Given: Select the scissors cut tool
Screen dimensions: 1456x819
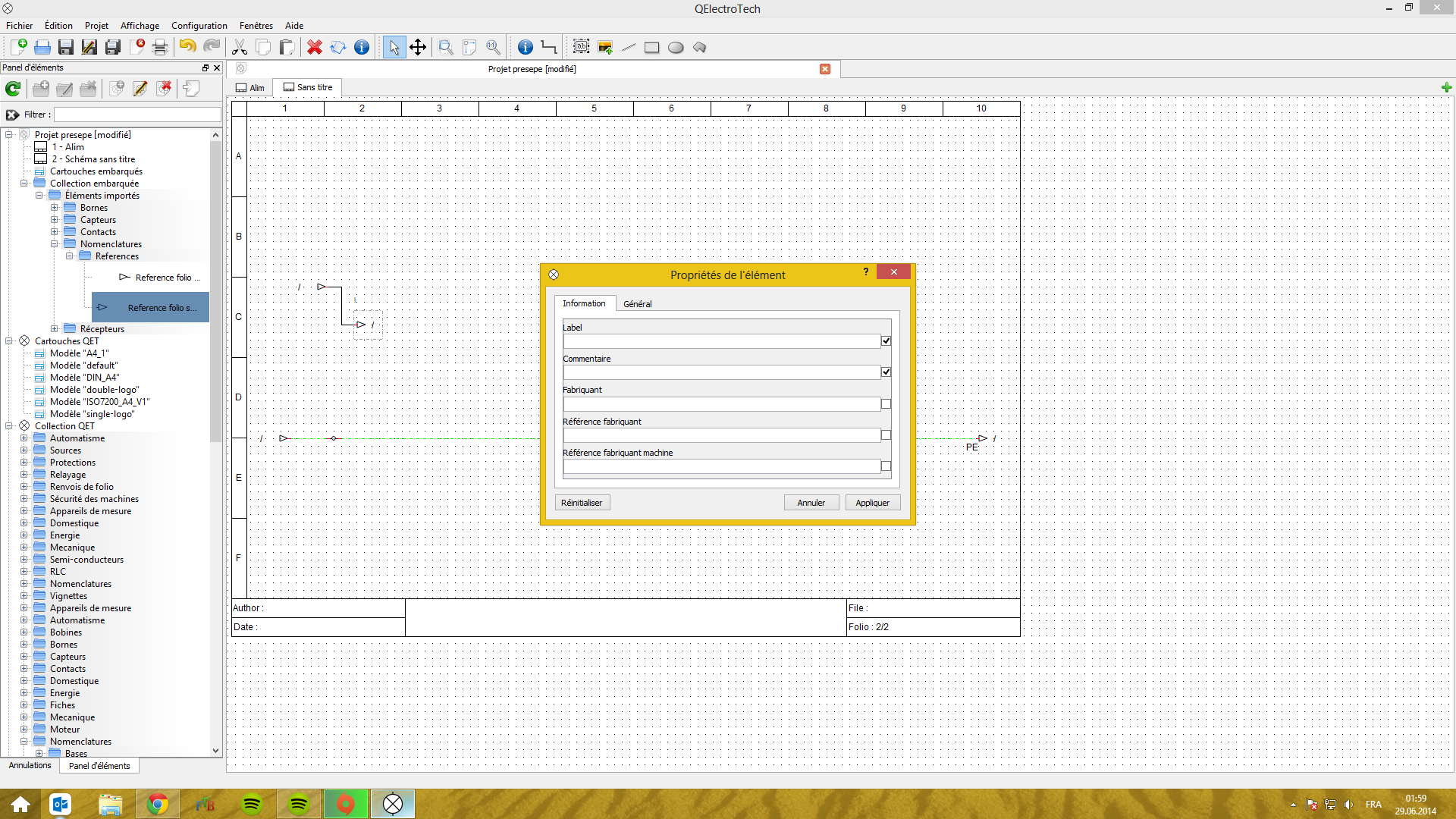Looking at the screenshot, I should tap(240, 47).
